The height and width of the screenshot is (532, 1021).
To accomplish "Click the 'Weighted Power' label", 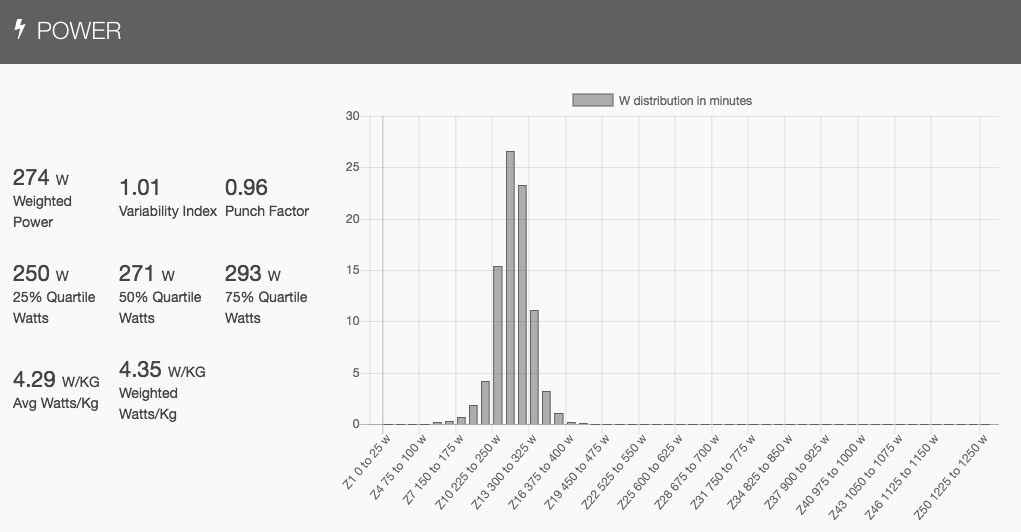I will click(42, 212).
